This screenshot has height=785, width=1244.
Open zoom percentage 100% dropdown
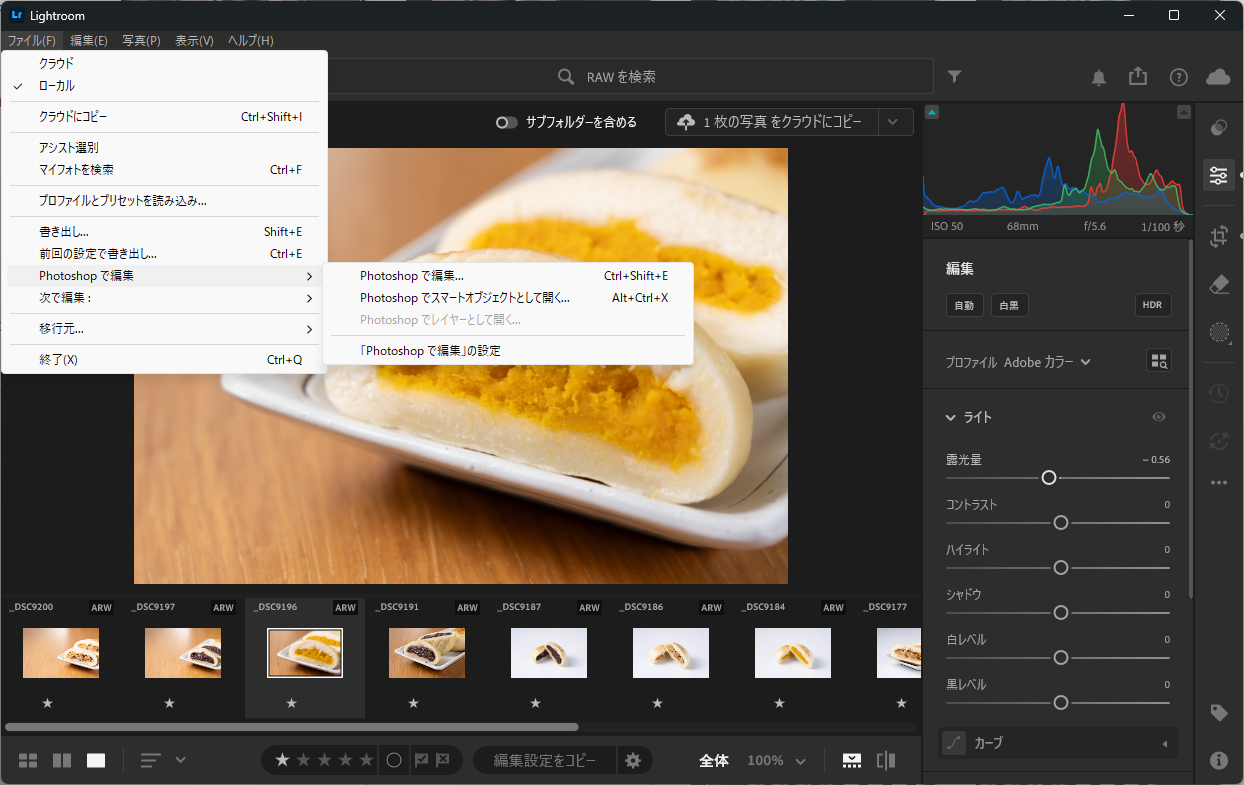pos(776,760)
